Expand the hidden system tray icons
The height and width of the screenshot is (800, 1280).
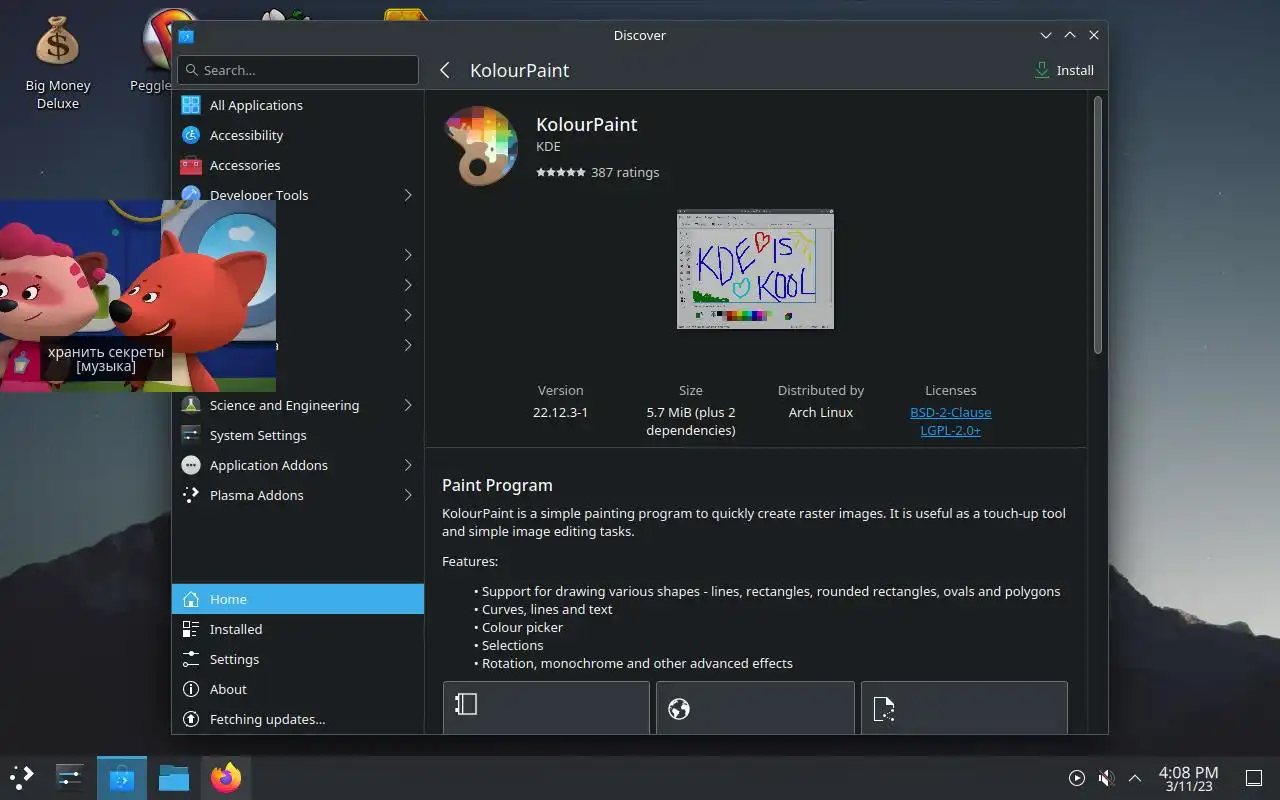point(1135,778)
